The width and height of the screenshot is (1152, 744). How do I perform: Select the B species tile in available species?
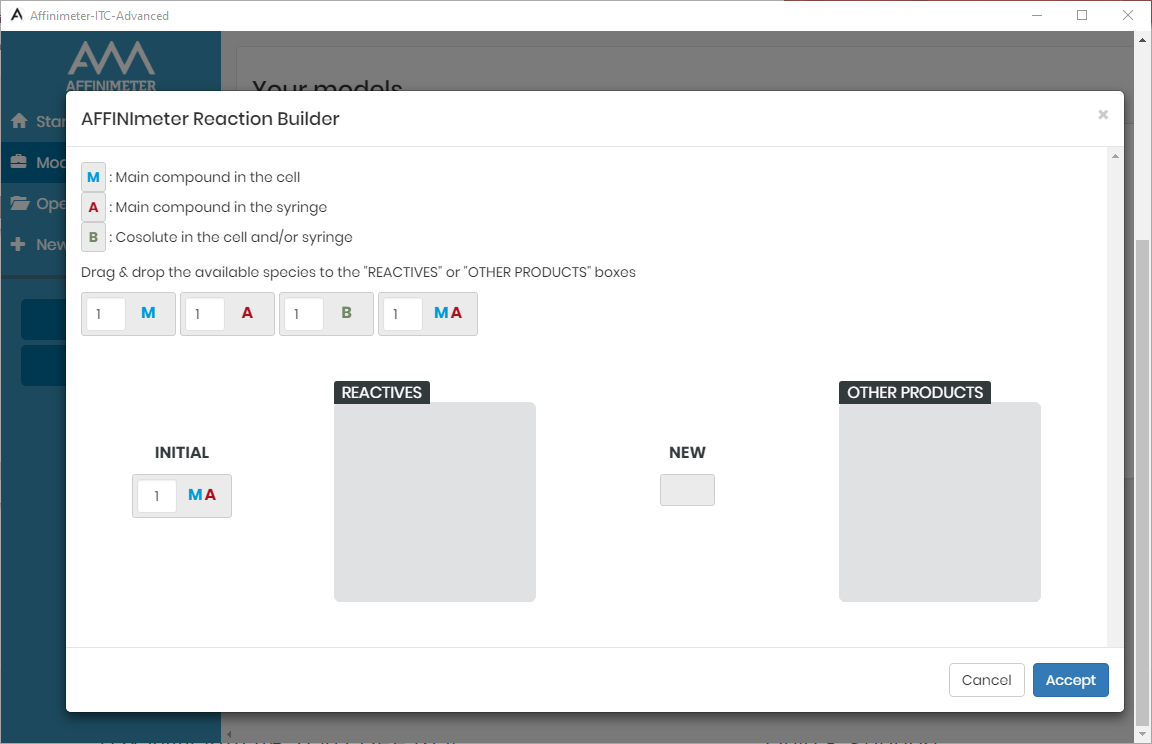point(326,314)
